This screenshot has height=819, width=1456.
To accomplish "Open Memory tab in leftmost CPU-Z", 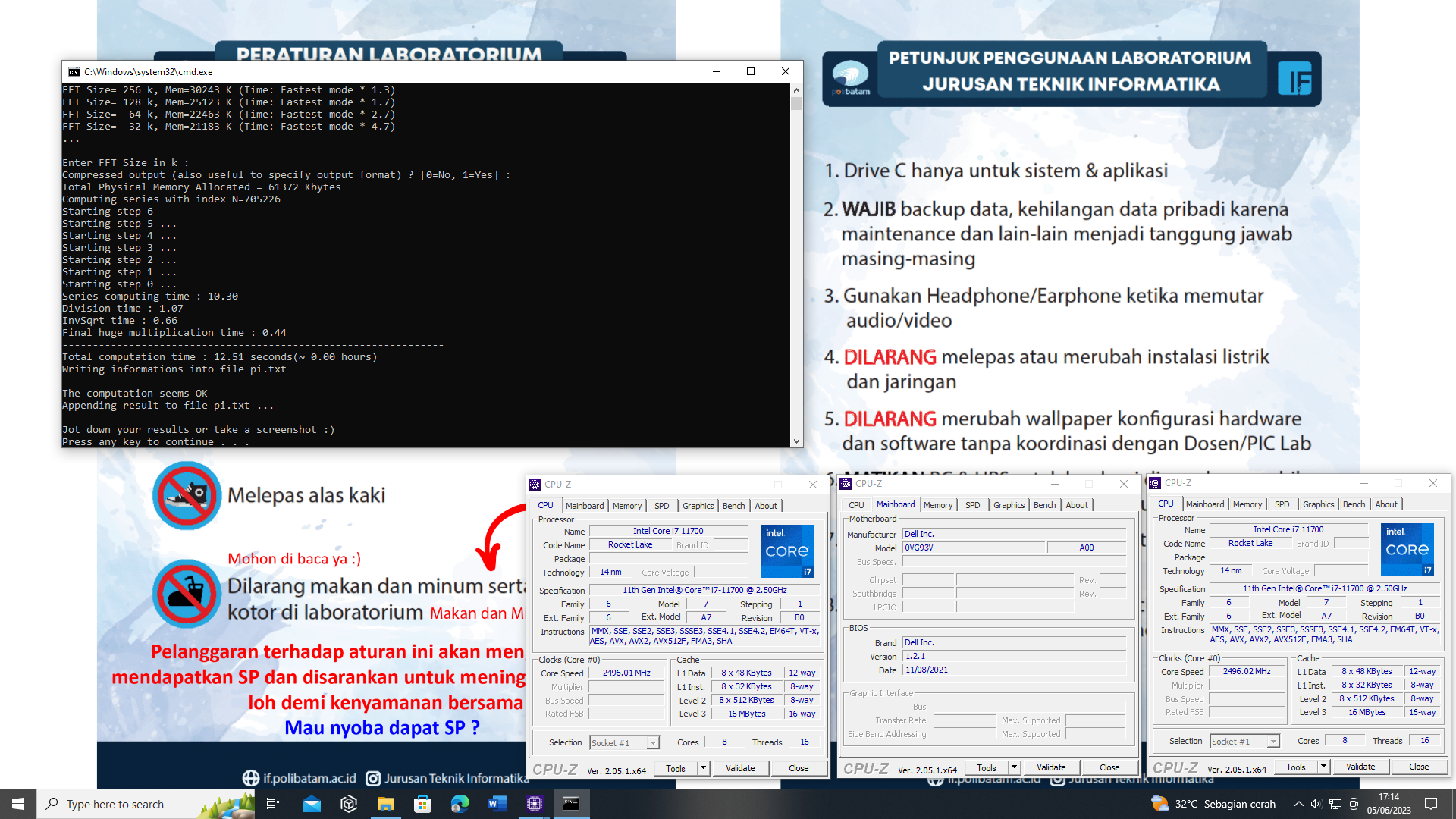I will [x=627, y=506].
